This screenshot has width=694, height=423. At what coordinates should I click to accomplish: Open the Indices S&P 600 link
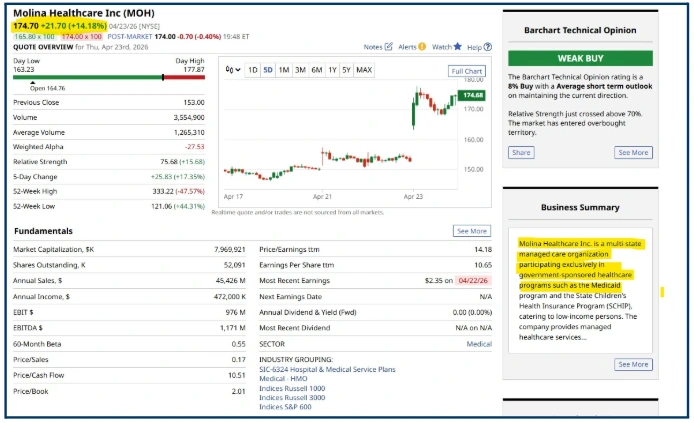click(285, 407)
